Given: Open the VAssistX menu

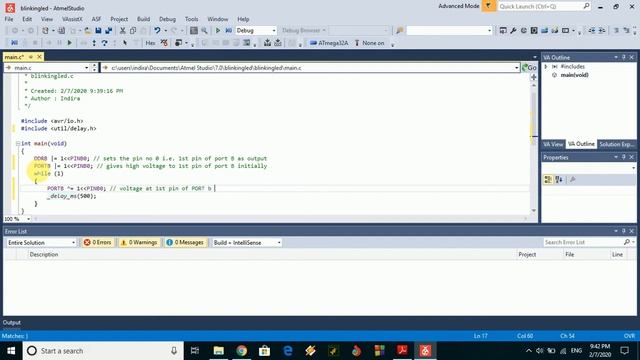Looking at the screenshot, I should 72,19.
